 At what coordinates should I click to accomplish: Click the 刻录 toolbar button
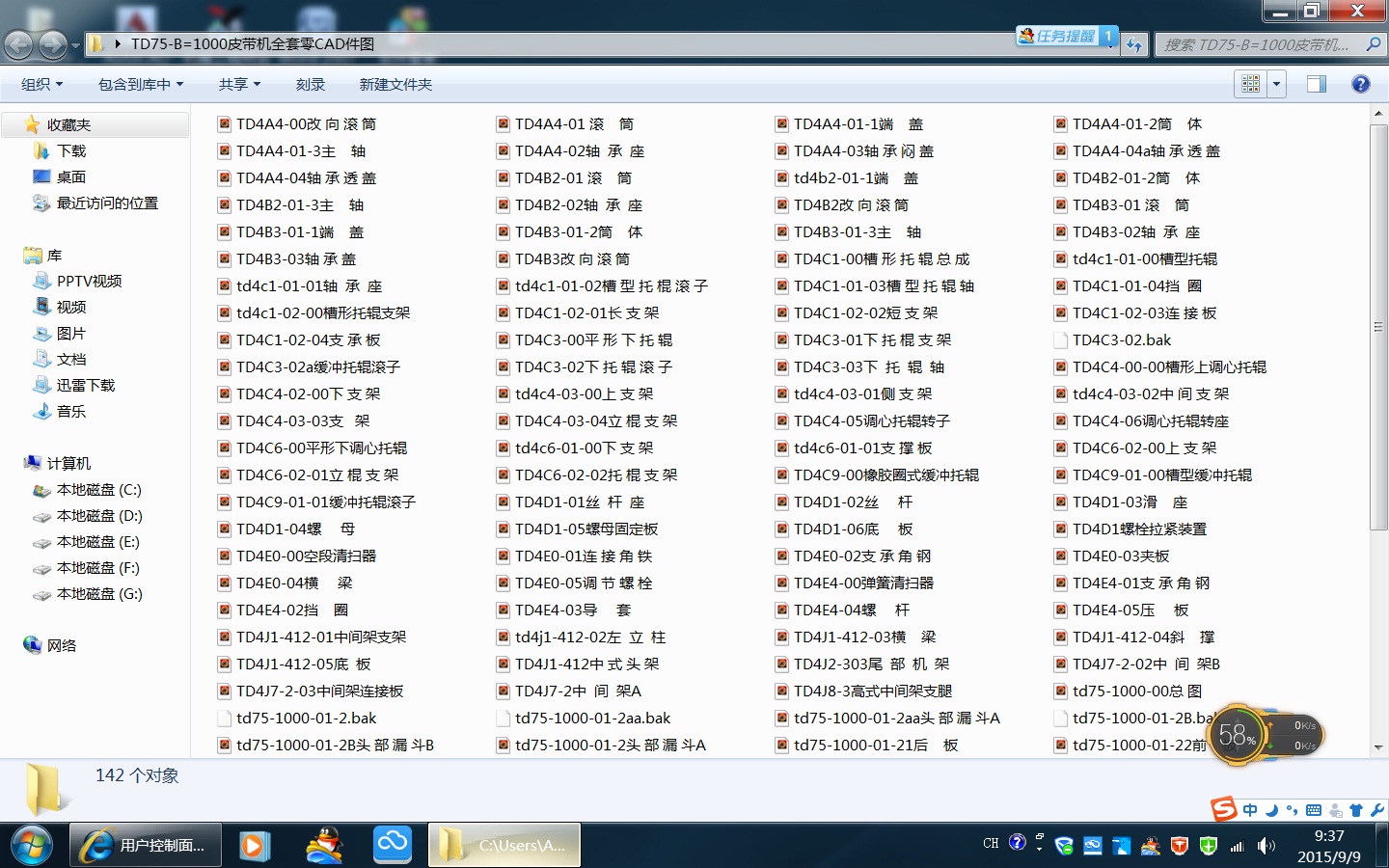pyautogui.click(x=311, y=85)
